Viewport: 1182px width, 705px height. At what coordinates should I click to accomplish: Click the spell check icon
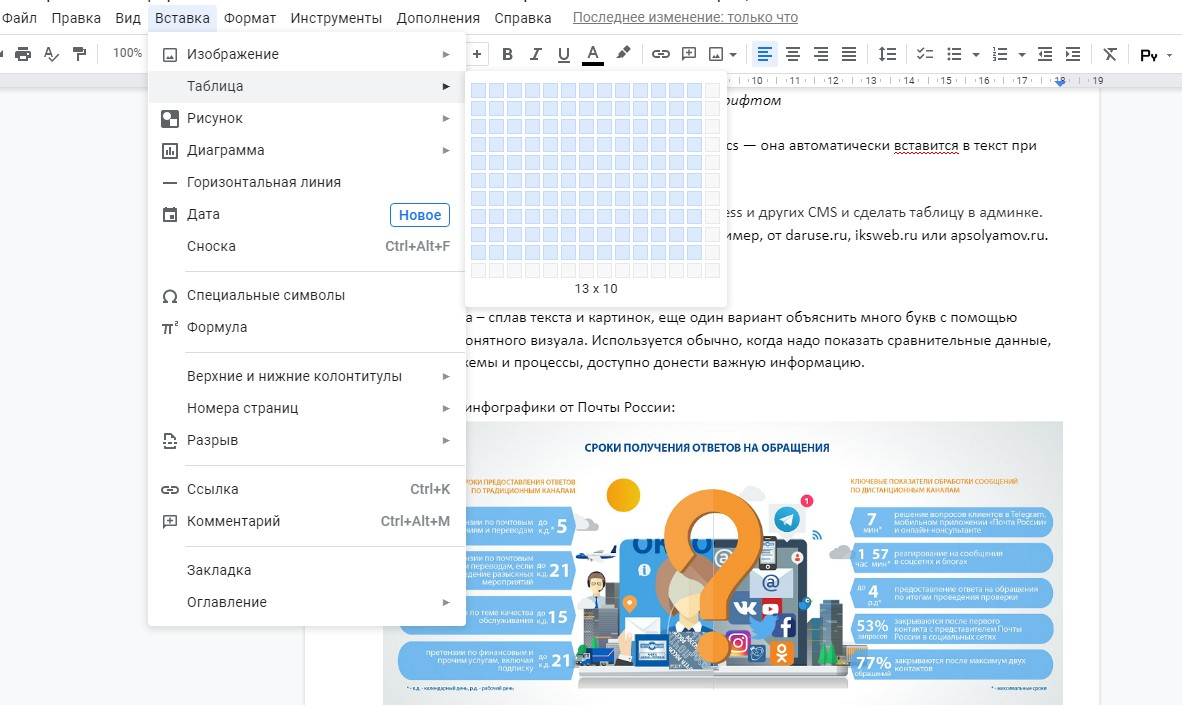52,54
